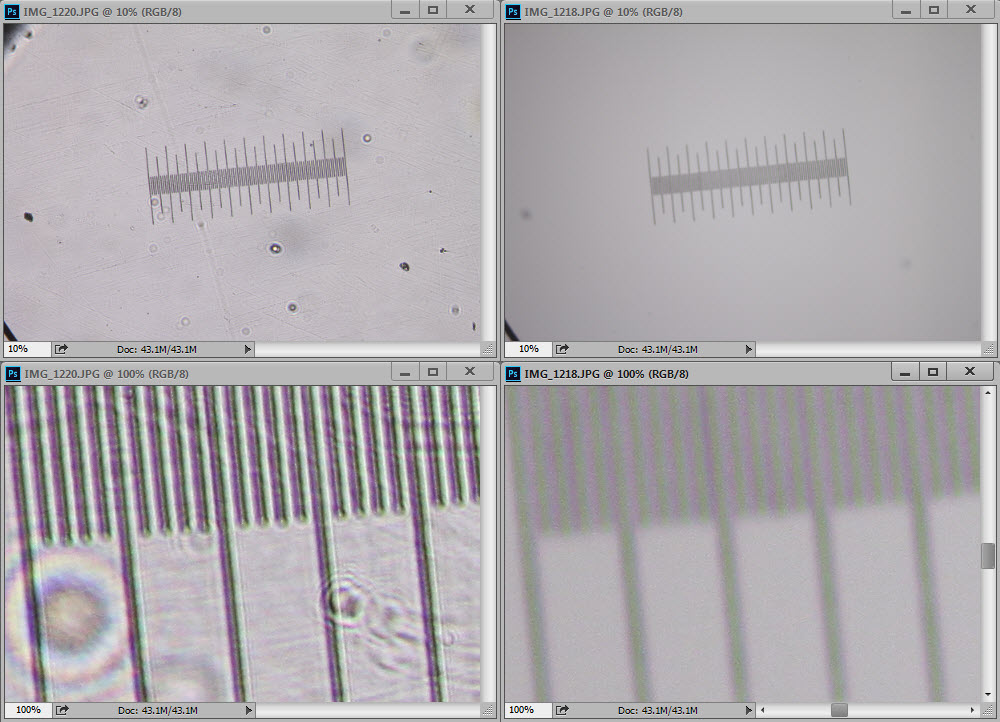Click the resize grip of IMG_1220.JPG @ 10% window
Viewport: 1000px width, 722px height.
tap(488, 349)
